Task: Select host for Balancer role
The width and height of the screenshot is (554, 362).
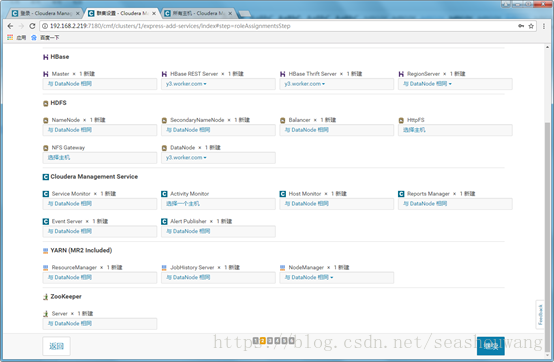Action: tap(336, 130)
